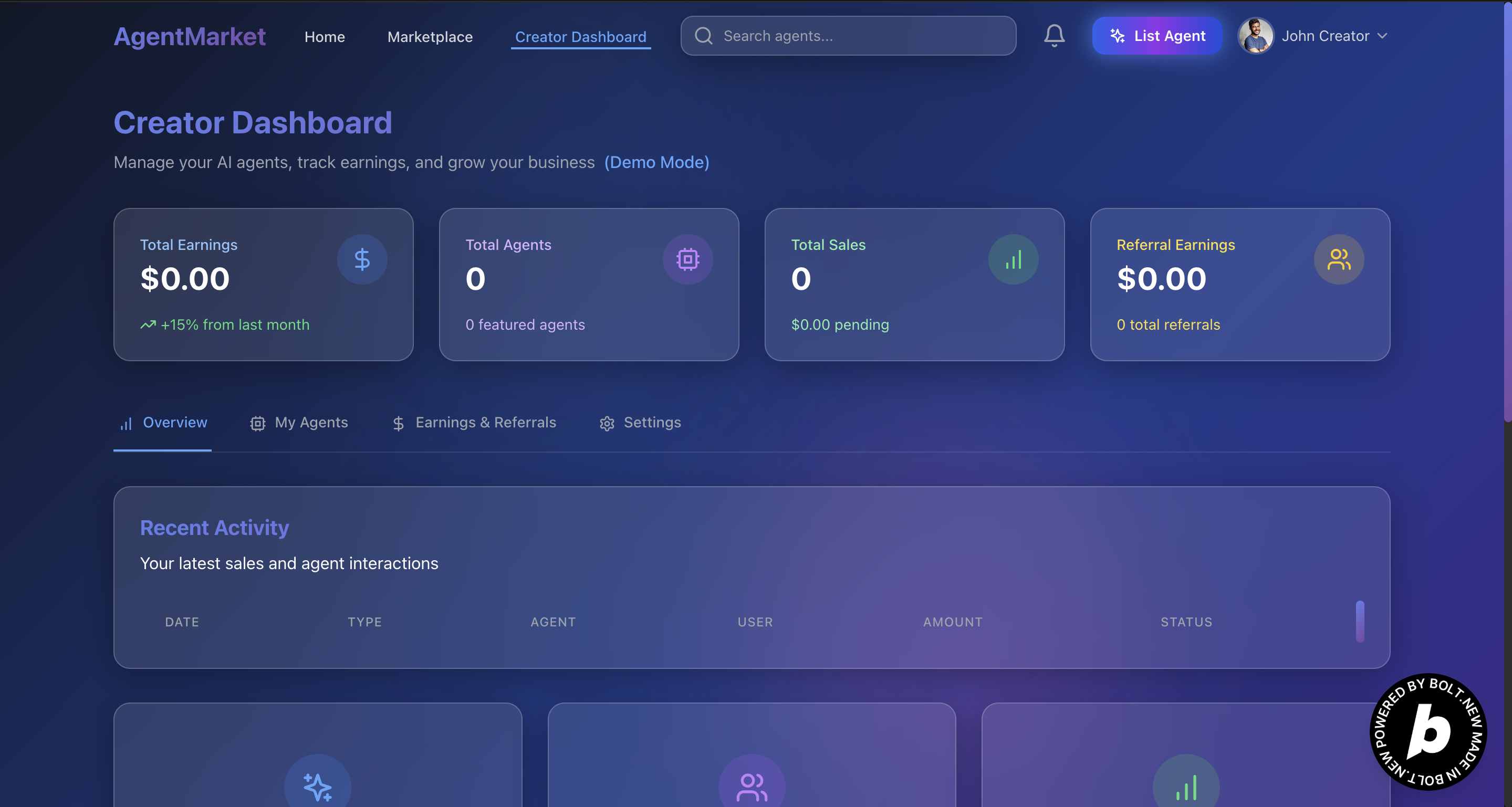Click the users icon in the bottom-middle card

pyautogui.click(x=752, y=787)
